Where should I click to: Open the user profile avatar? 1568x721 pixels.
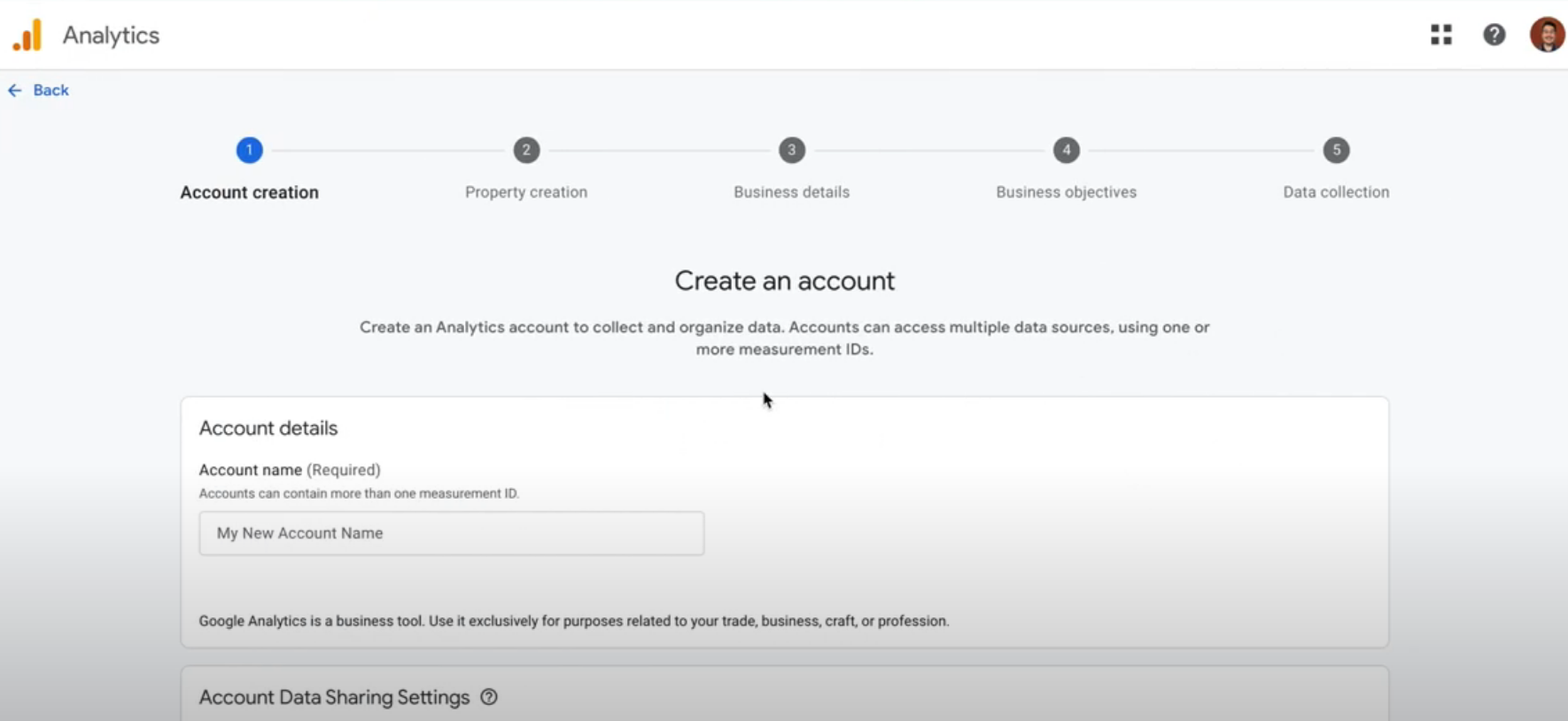(1547, 35)
